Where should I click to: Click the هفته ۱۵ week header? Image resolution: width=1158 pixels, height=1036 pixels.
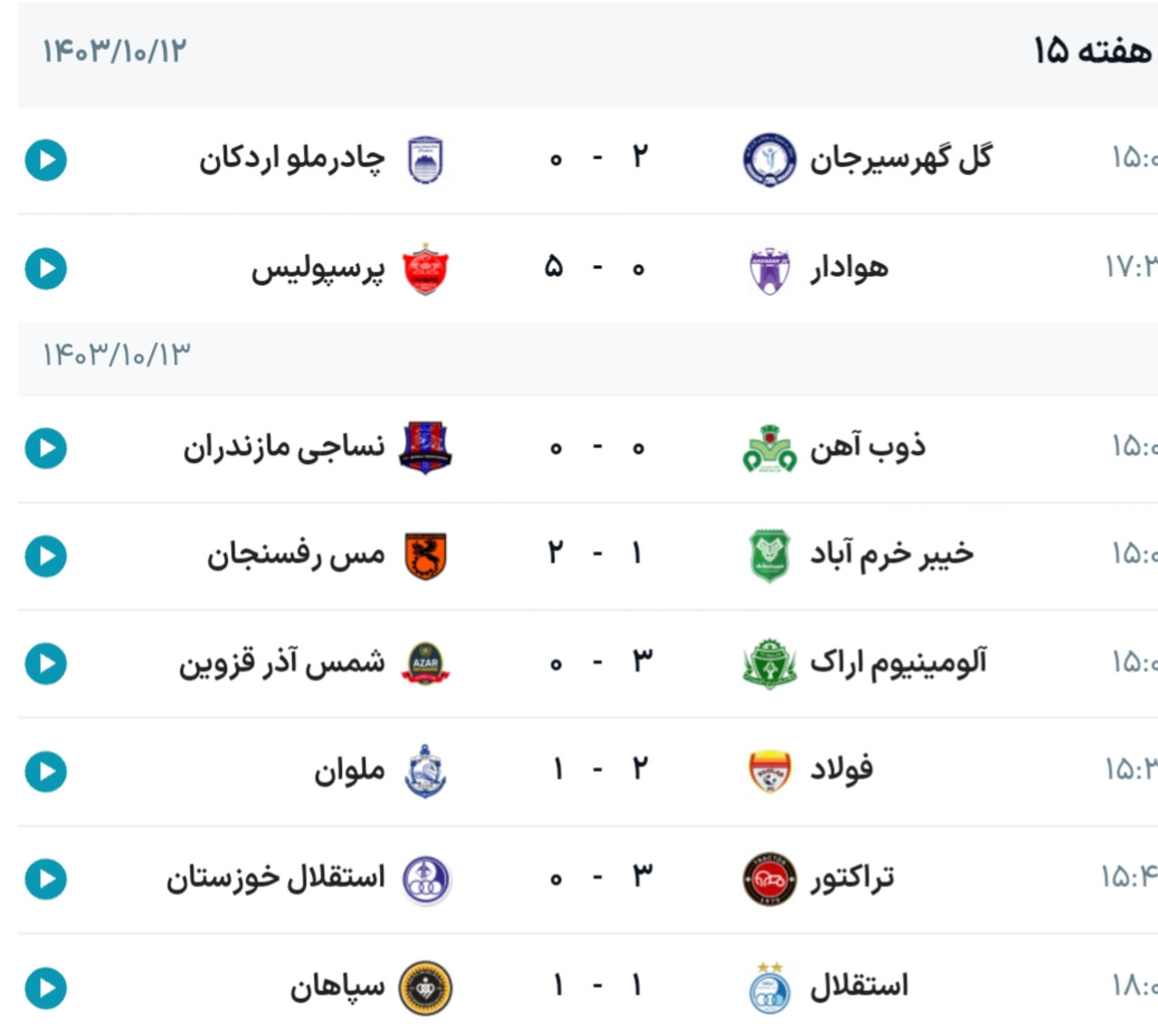[1092, 51]
